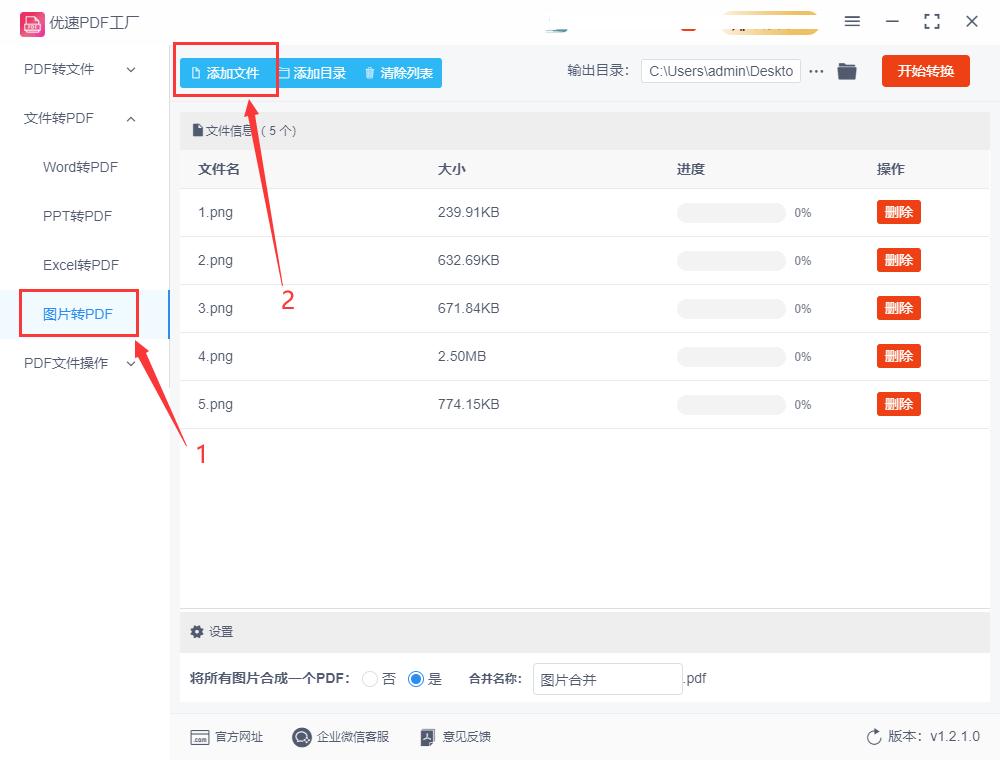The height and width of the screenshot is (760, 1000).
Task: Click the 官方网址 official website icon
Action: [x=201, y=737]
